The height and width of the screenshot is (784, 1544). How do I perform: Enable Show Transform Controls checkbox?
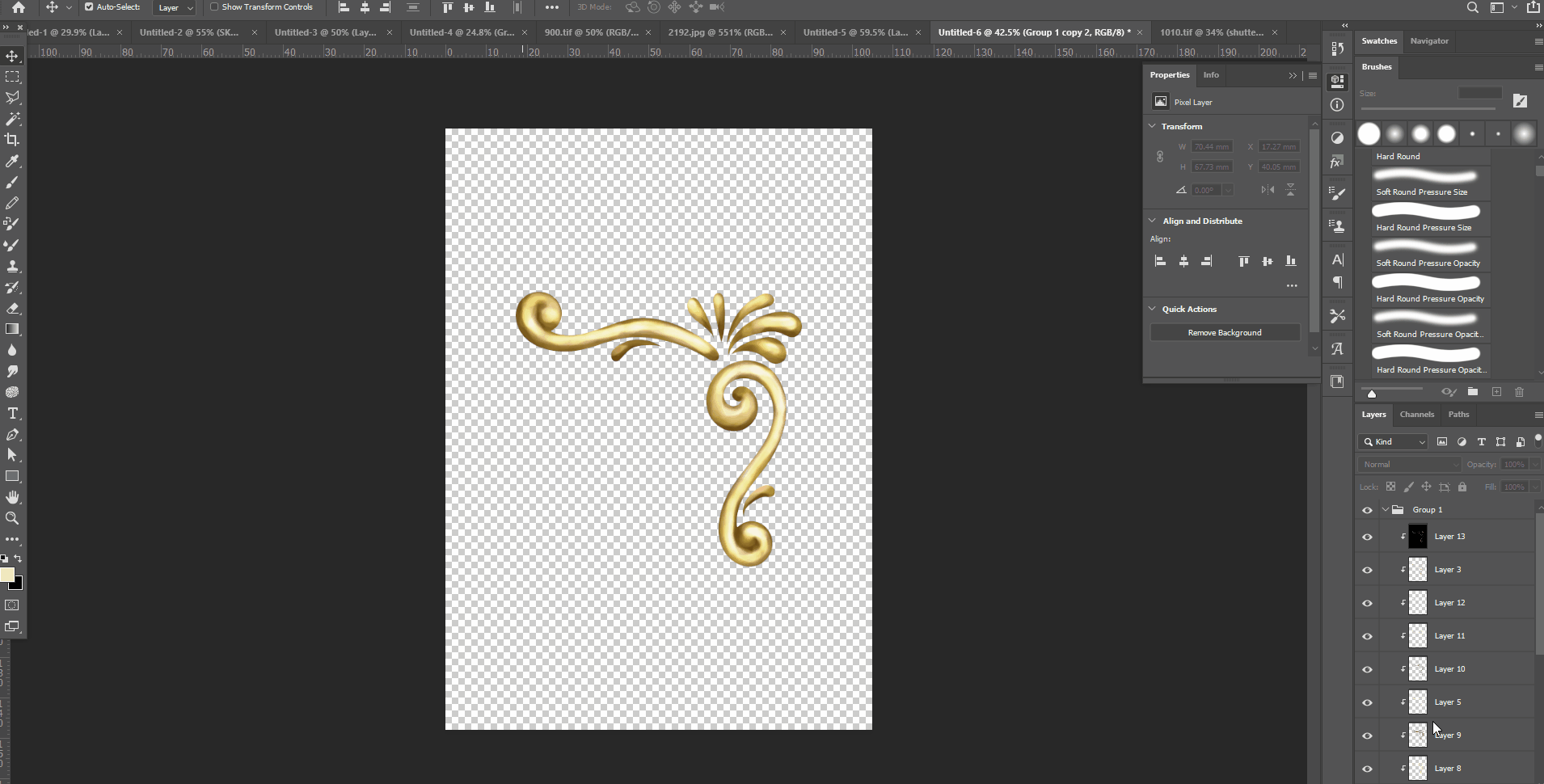[214, 7]
